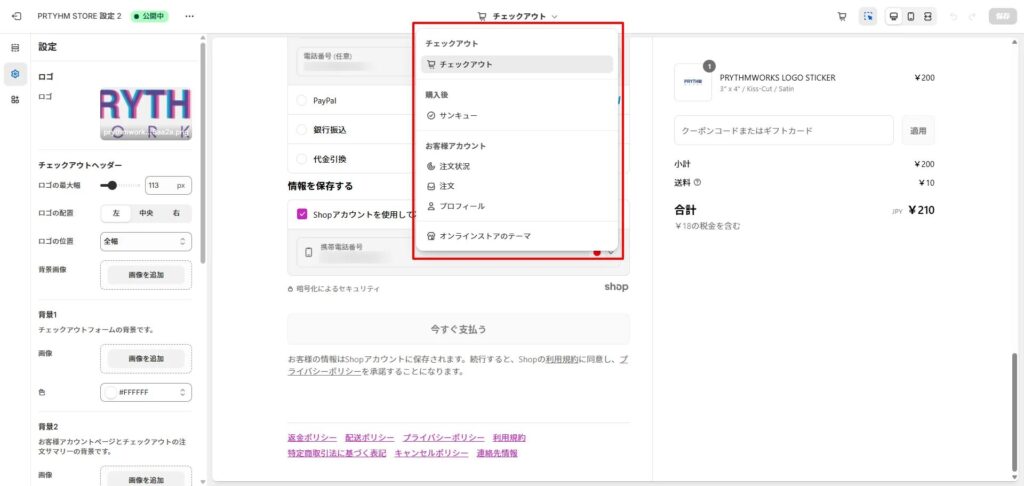Click the coupon code or gift card field

pyautogui.click(x=784, y=131)
